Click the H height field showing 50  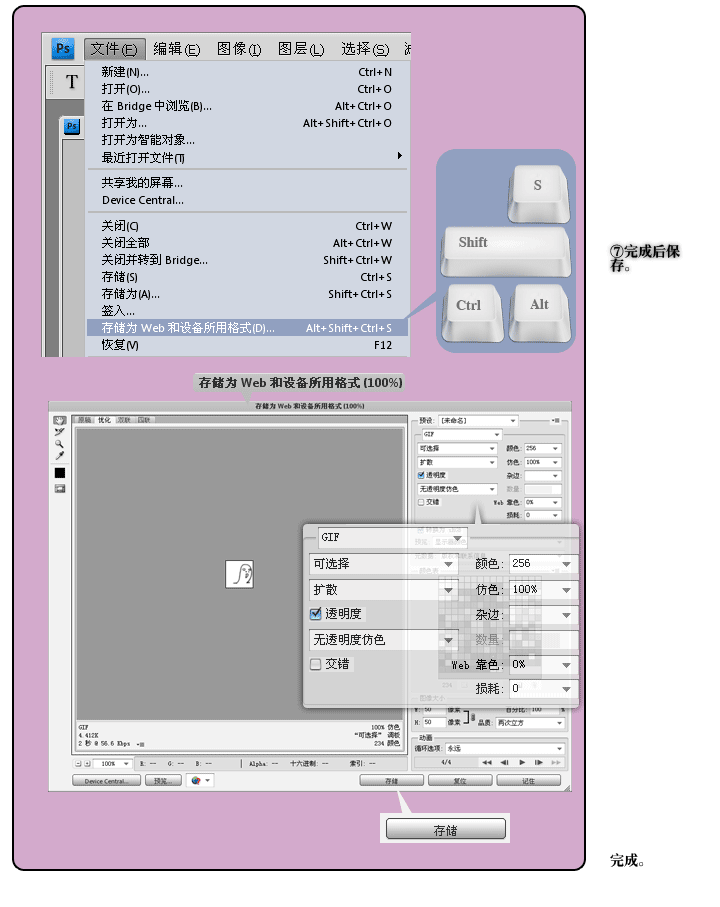(x=434, y=722)
